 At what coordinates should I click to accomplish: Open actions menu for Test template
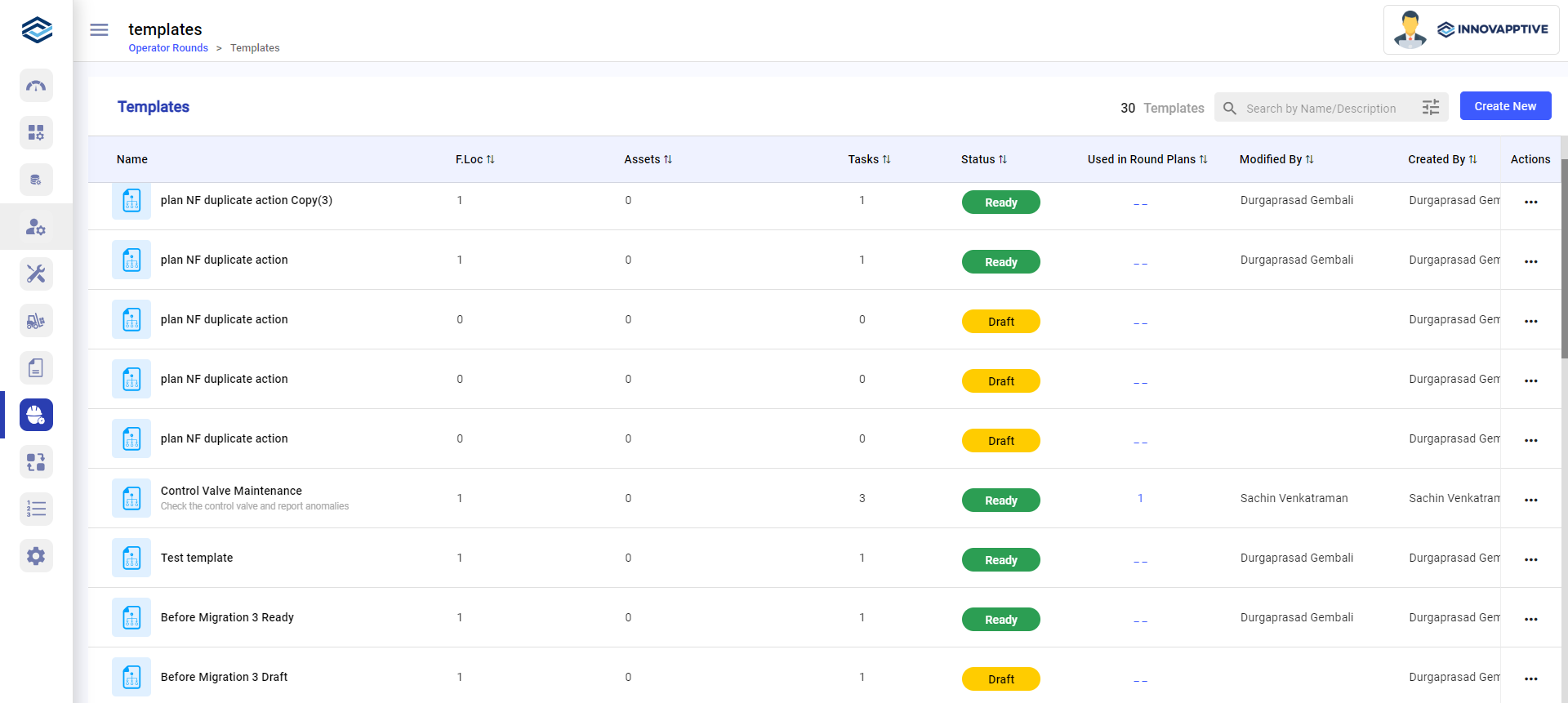coord(1530,559)
